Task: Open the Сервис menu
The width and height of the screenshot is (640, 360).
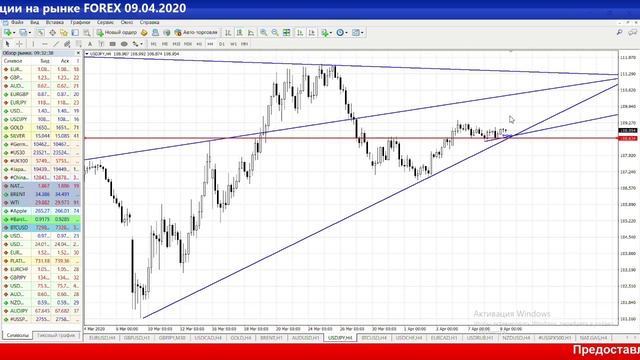Action: pos(105,22)
